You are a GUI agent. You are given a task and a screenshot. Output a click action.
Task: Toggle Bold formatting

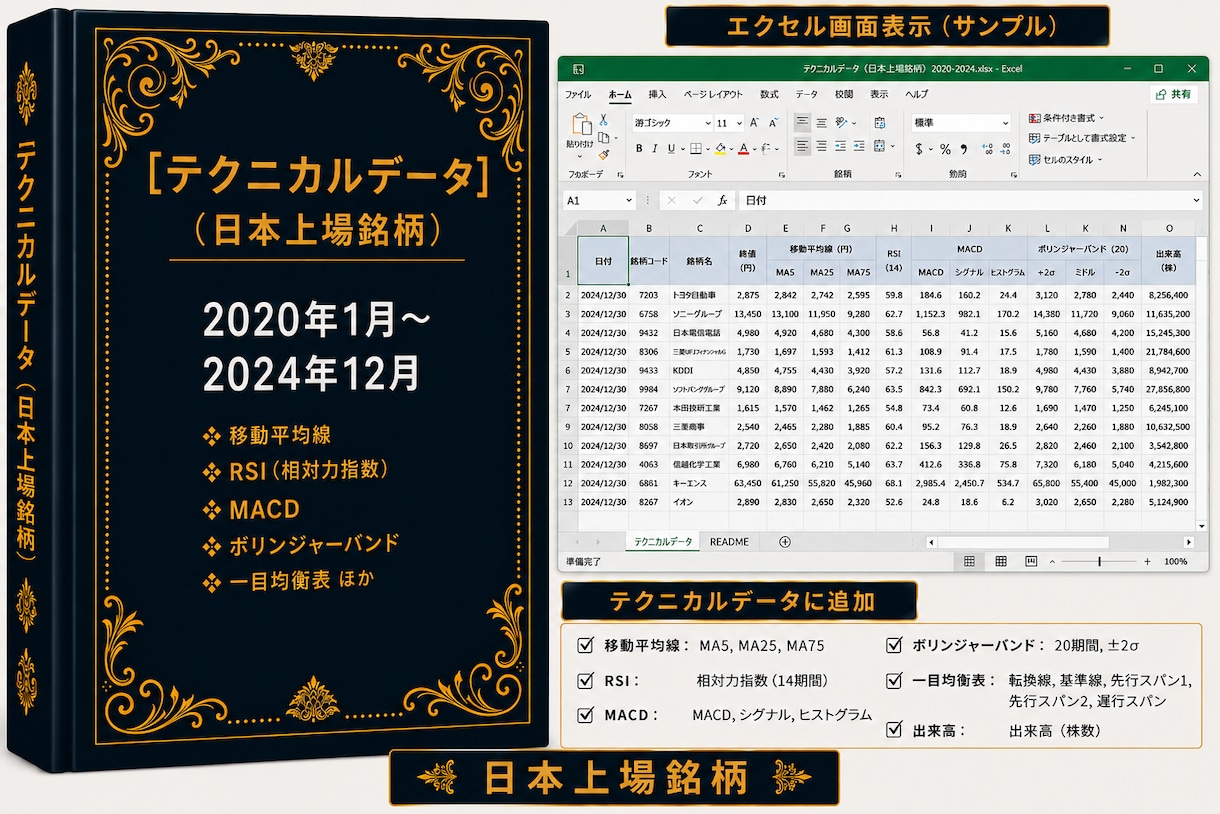click(x=639, y=148)
